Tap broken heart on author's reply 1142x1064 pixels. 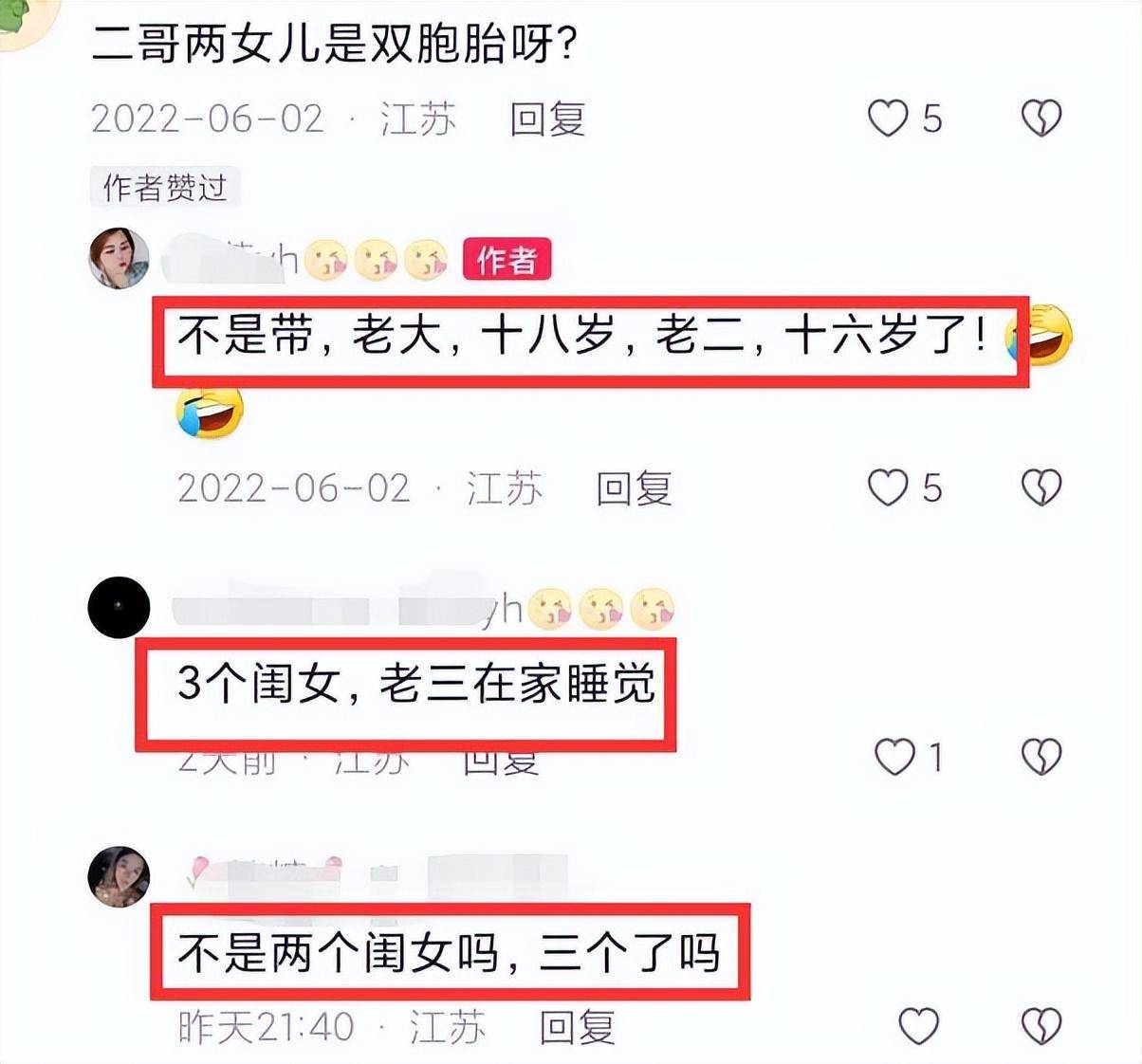point(1041,487)
